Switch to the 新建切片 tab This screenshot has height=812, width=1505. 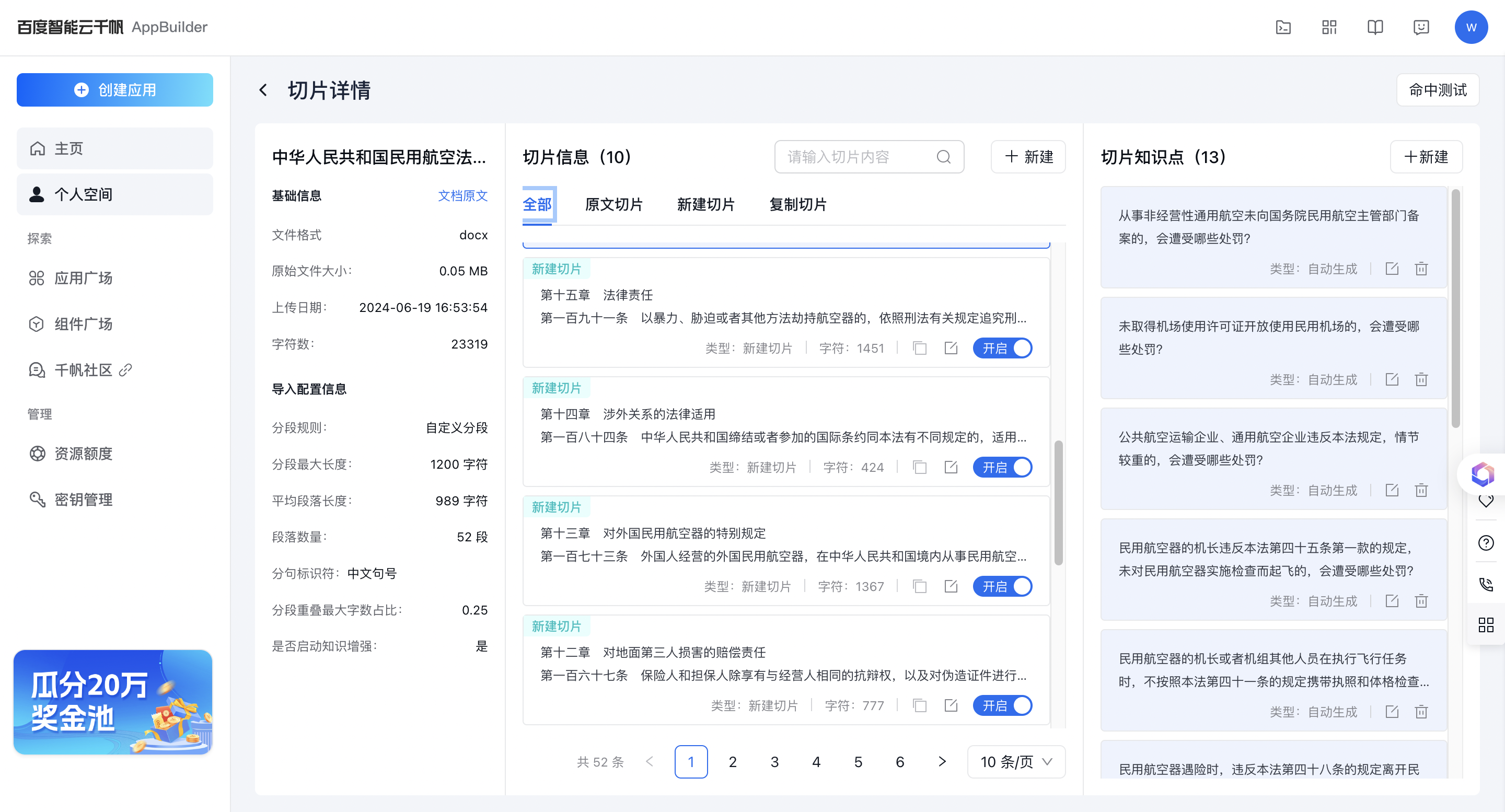click(706, 204)
